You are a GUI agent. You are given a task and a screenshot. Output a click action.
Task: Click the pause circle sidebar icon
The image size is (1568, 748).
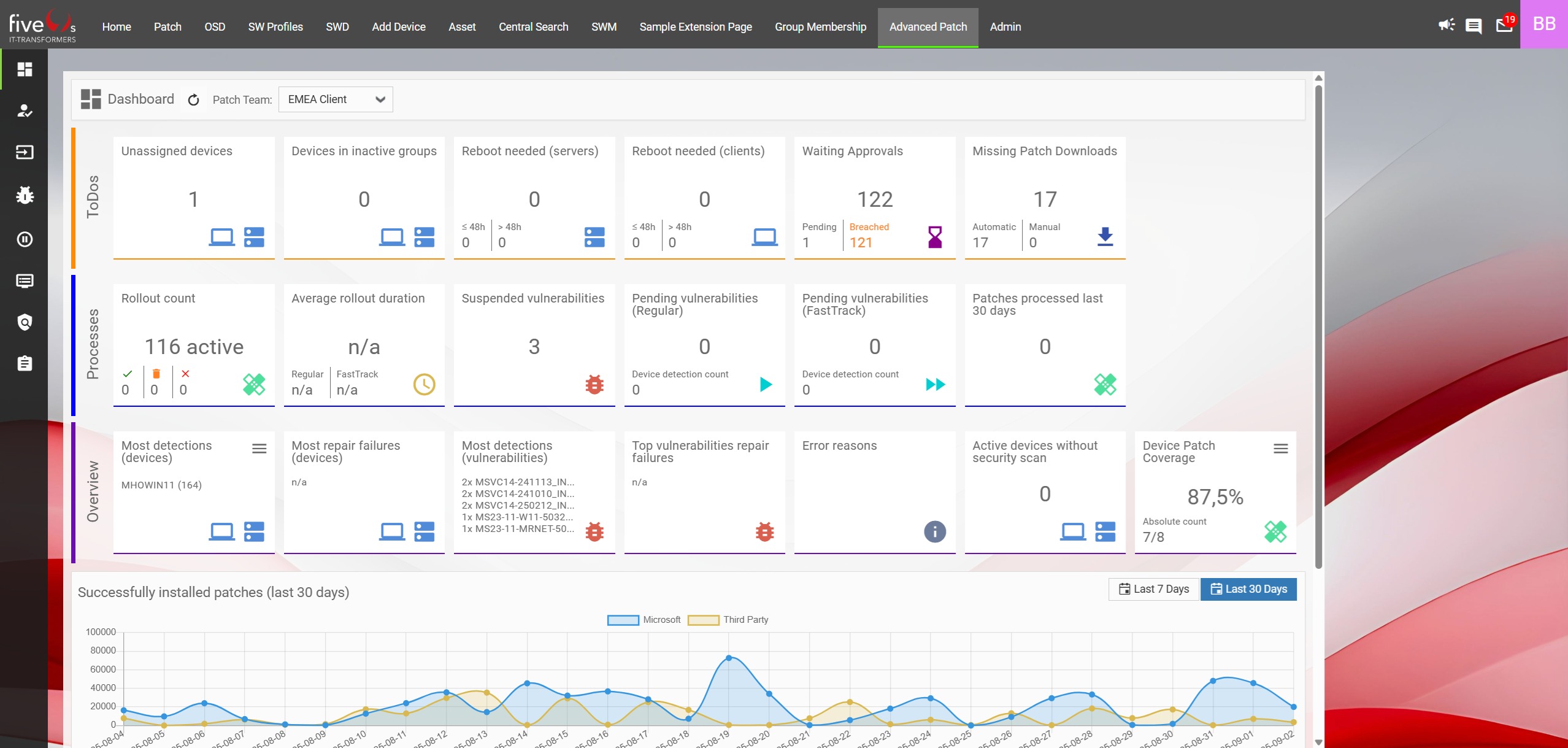[x=25, y=239]
